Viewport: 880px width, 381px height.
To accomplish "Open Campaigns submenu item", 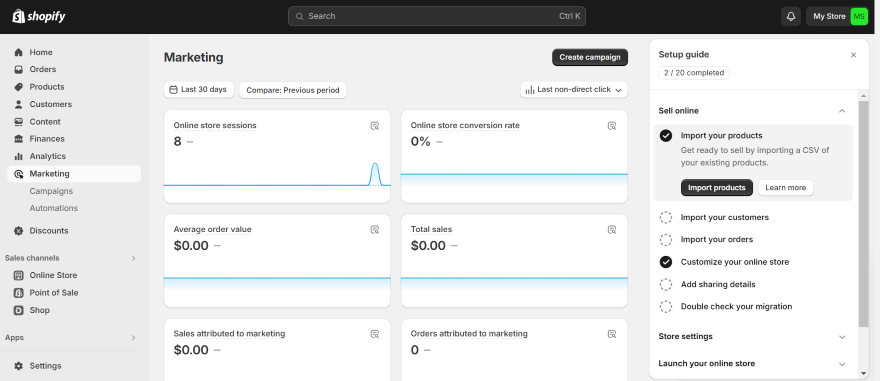I will coord(51,191).
